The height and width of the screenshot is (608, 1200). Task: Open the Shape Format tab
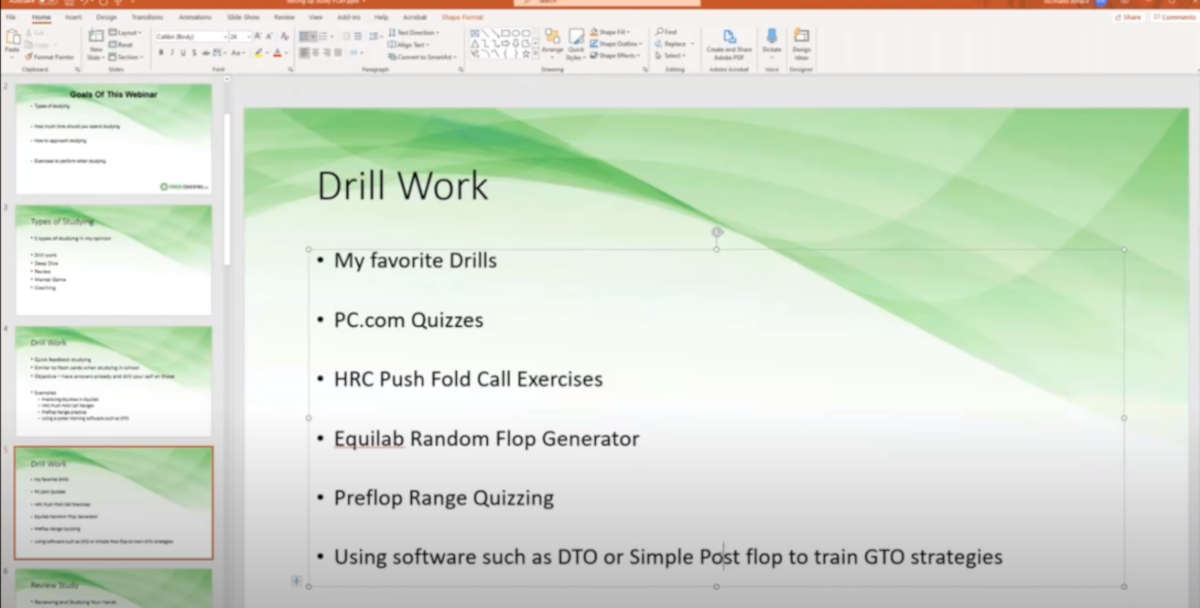(463, 17)
